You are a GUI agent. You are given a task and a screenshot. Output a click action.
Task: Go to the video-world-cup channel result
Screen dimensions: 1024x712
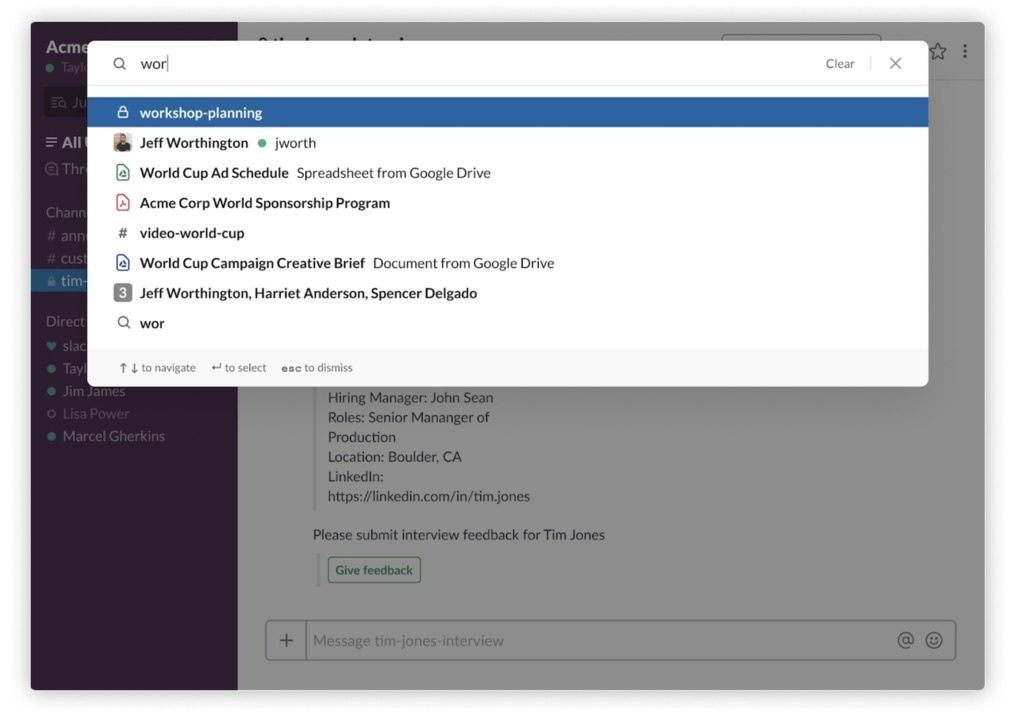[x=507, y=233]
